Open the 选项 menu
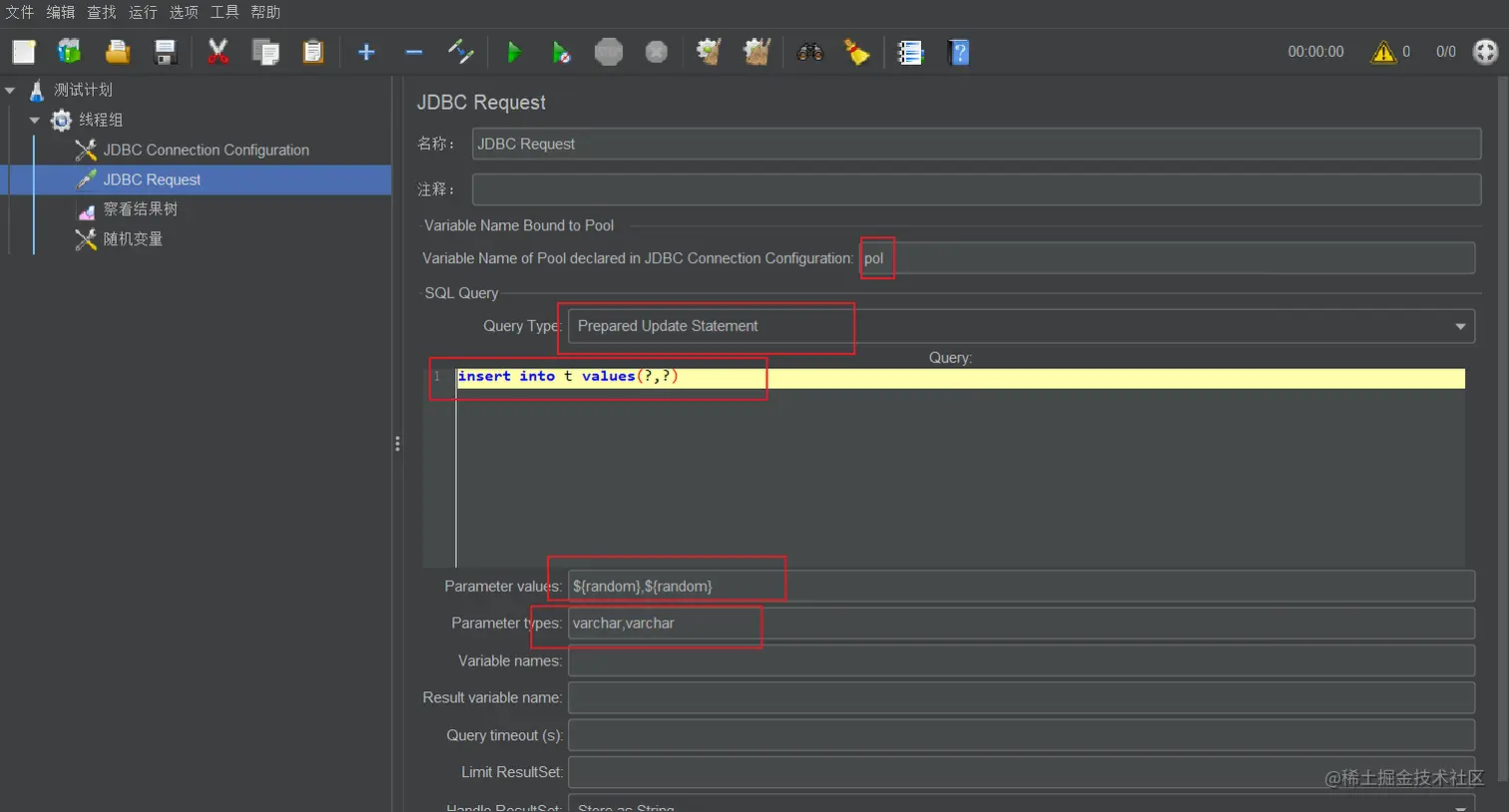This screenshot has width=1509, height=812. pos(184,12)
